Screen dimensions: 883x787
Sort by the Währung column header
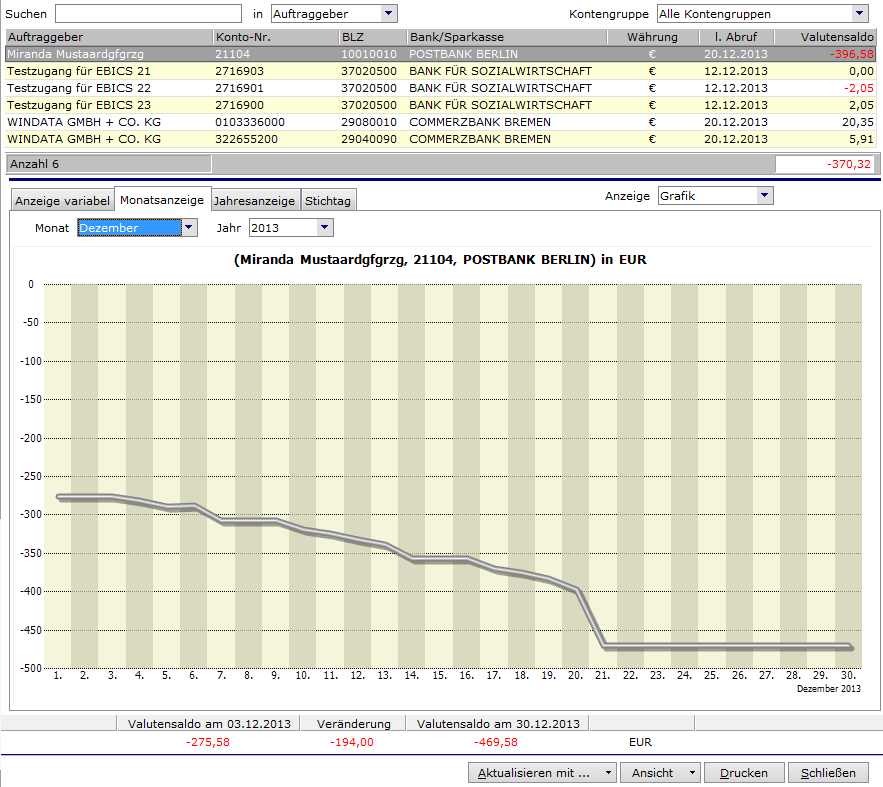[653, 37]
